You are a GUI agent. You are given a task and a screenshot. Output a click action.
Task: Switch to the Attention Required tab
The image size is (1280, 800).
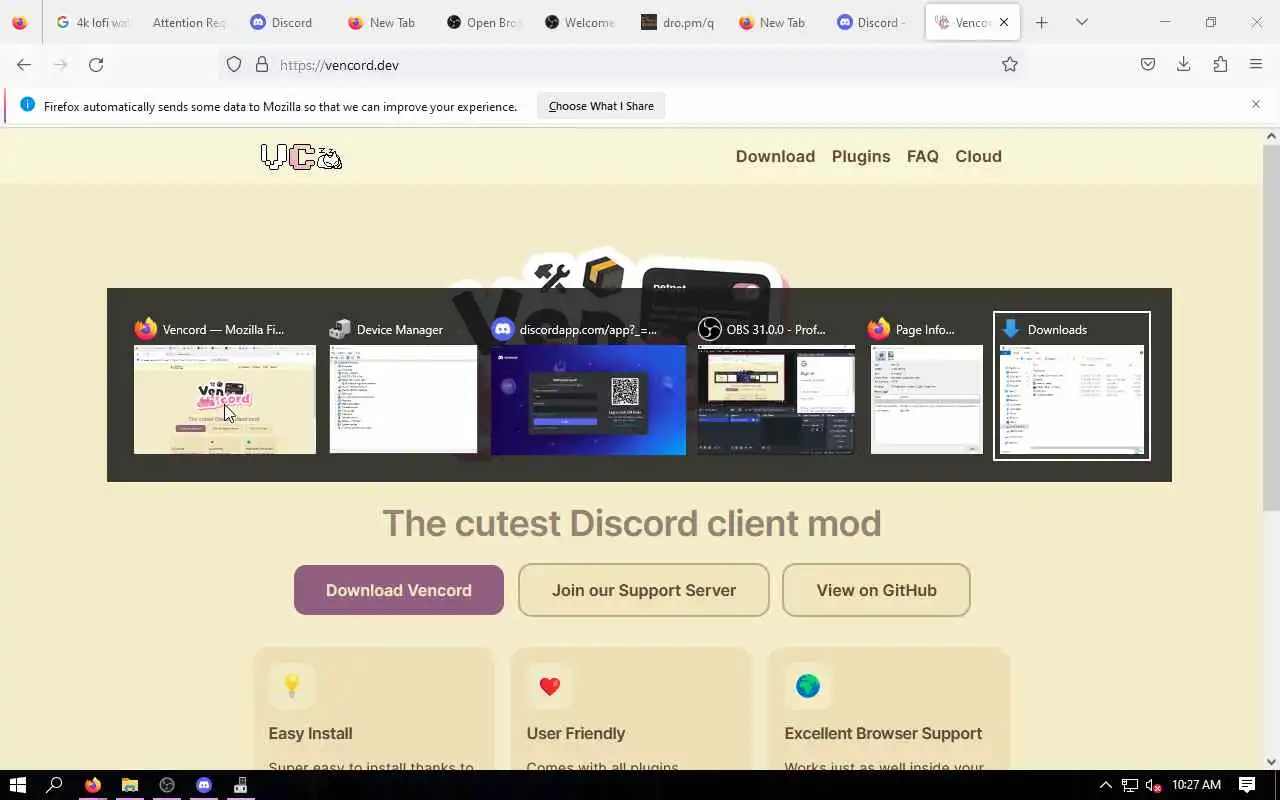pos(188,22)
